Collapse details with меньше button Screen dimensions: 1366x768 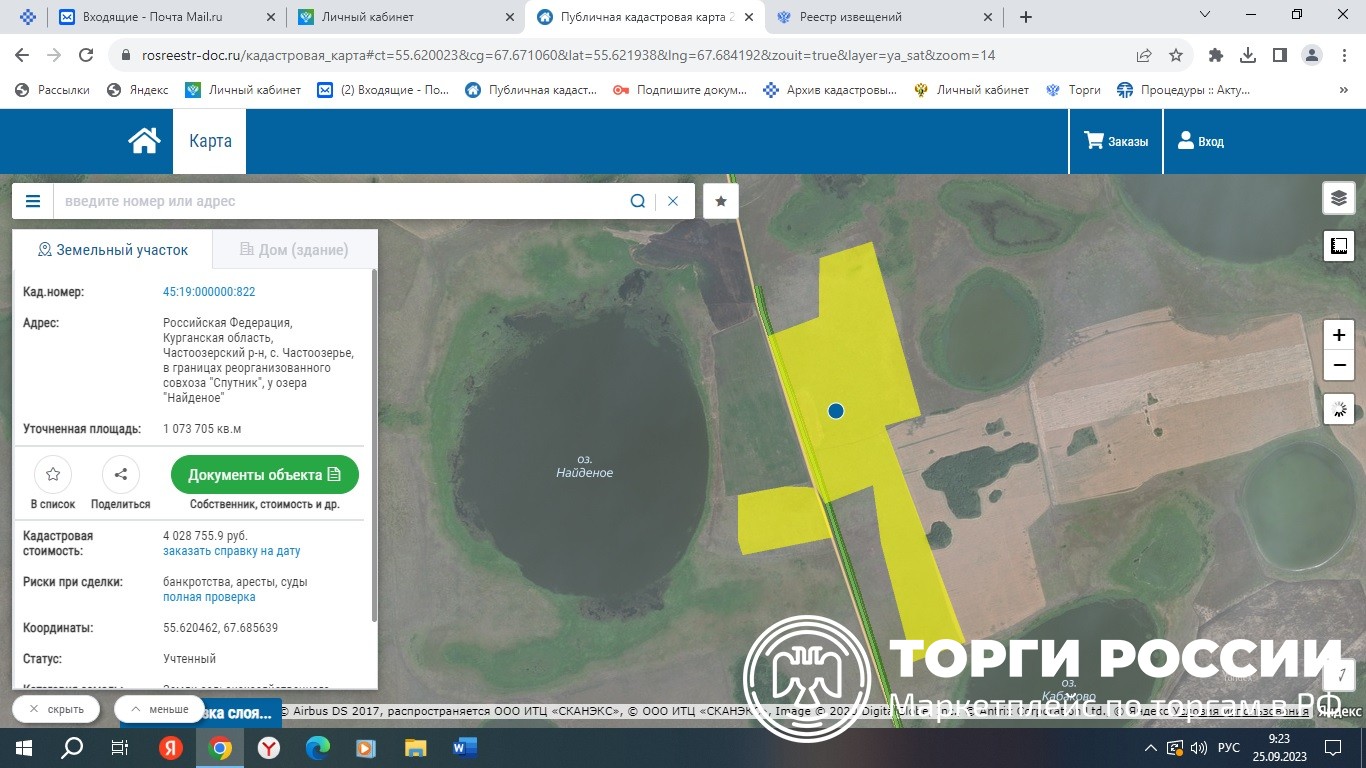coord(160,709)
